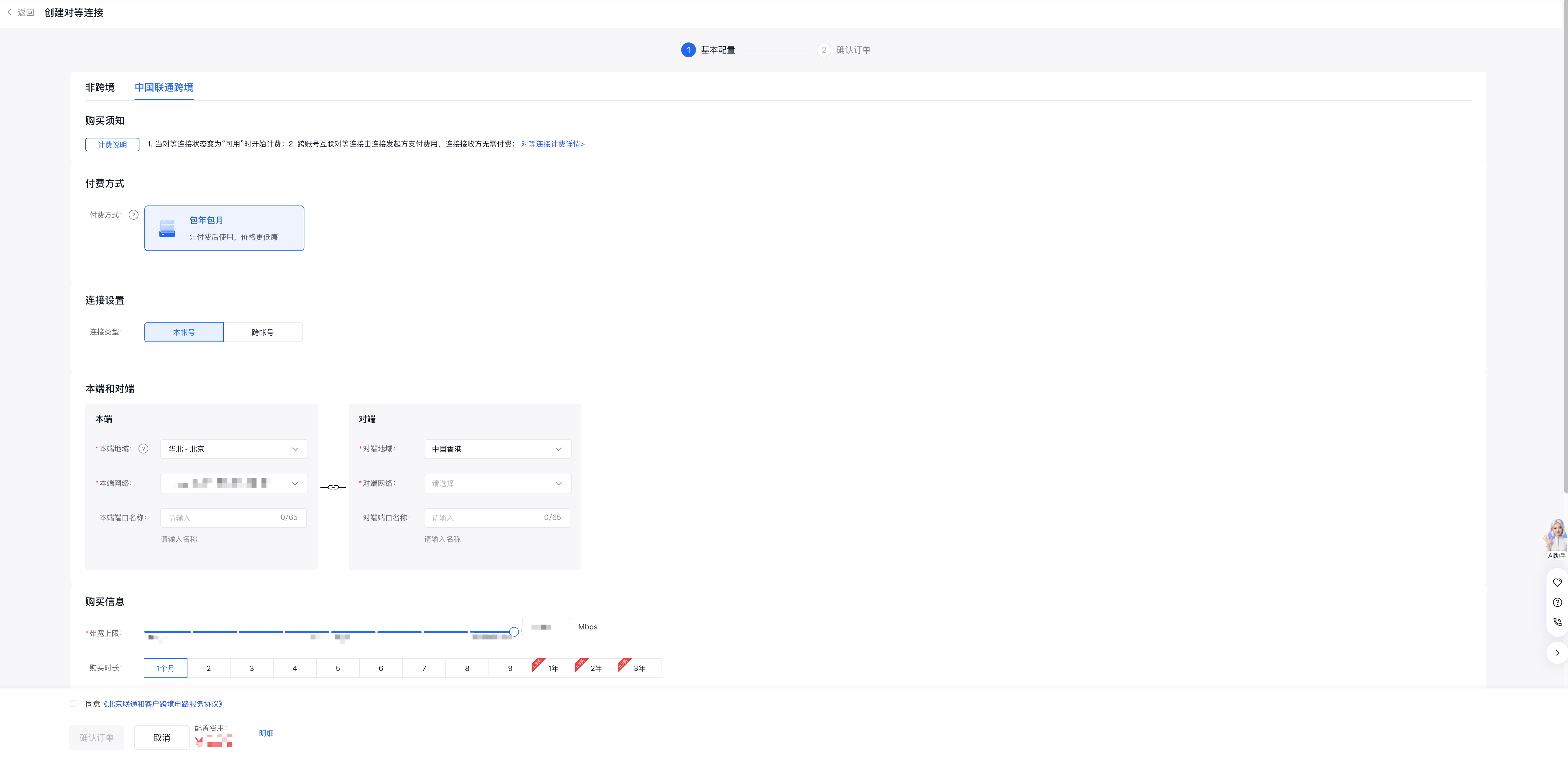Click the 明细 cost details link

tap(266, 733)
